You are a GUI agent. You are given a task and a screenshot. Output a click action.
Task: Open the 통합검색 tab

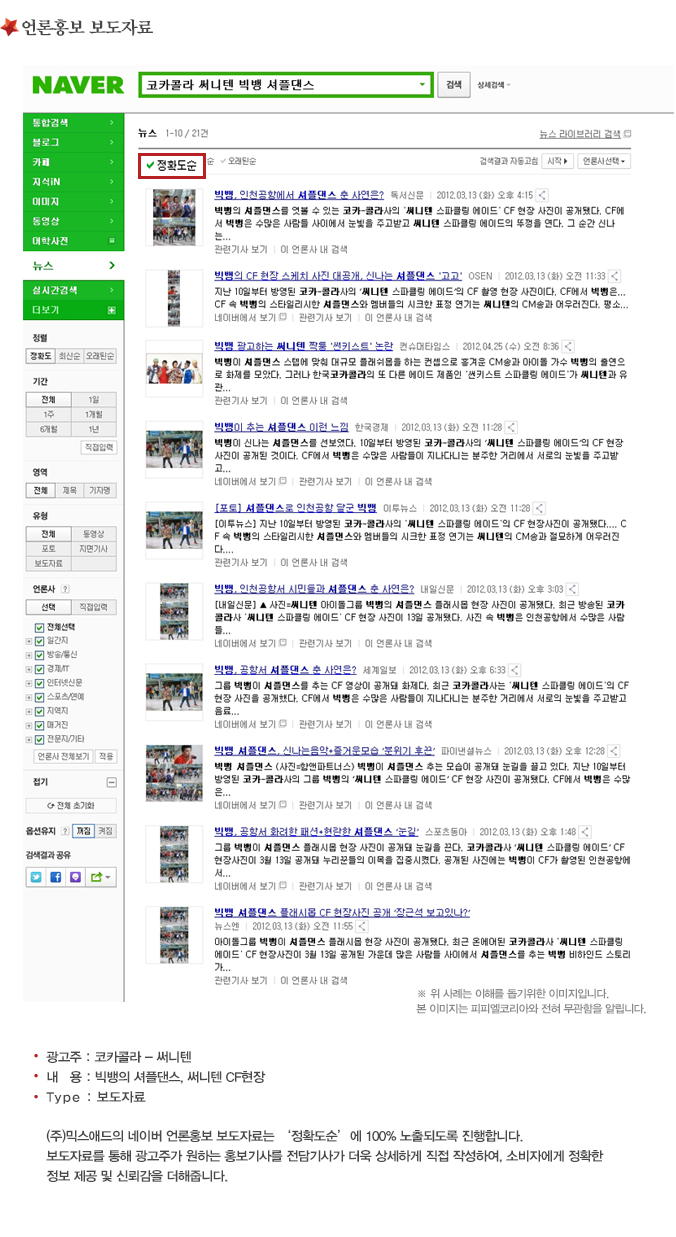point(72,122)
